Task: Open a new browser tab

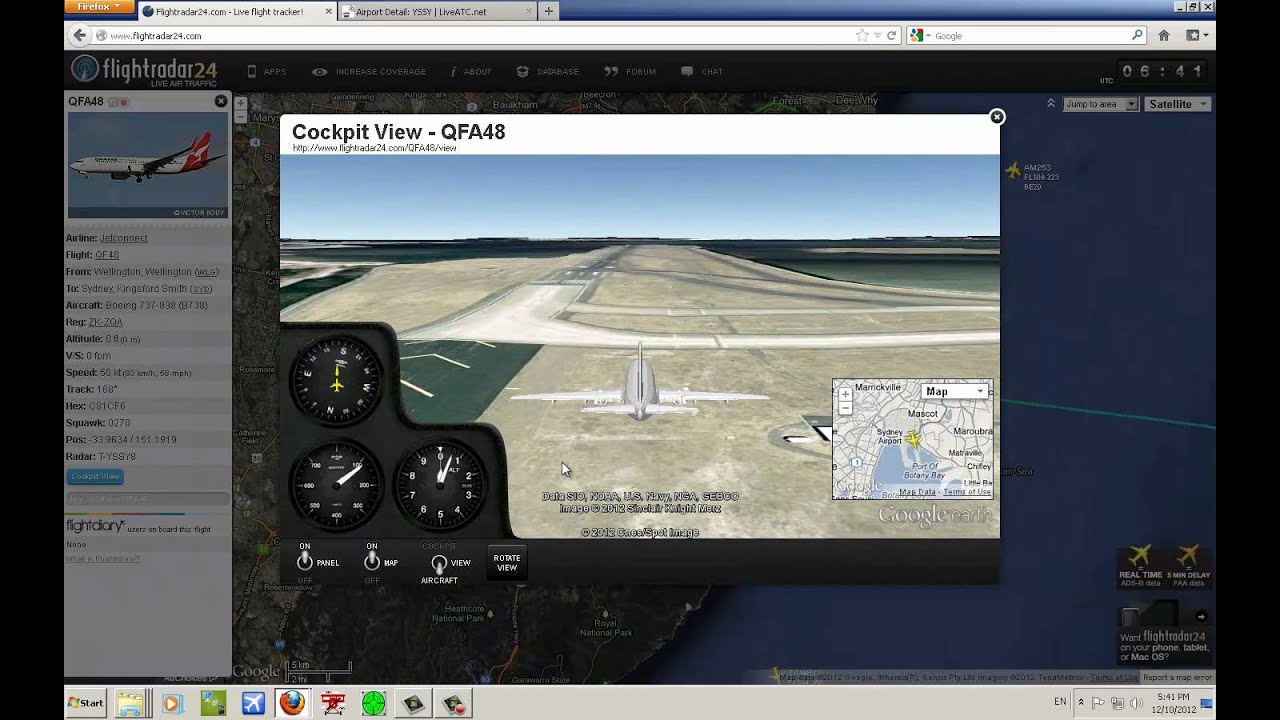Action: pyautogui.click(x=548, y=12)
